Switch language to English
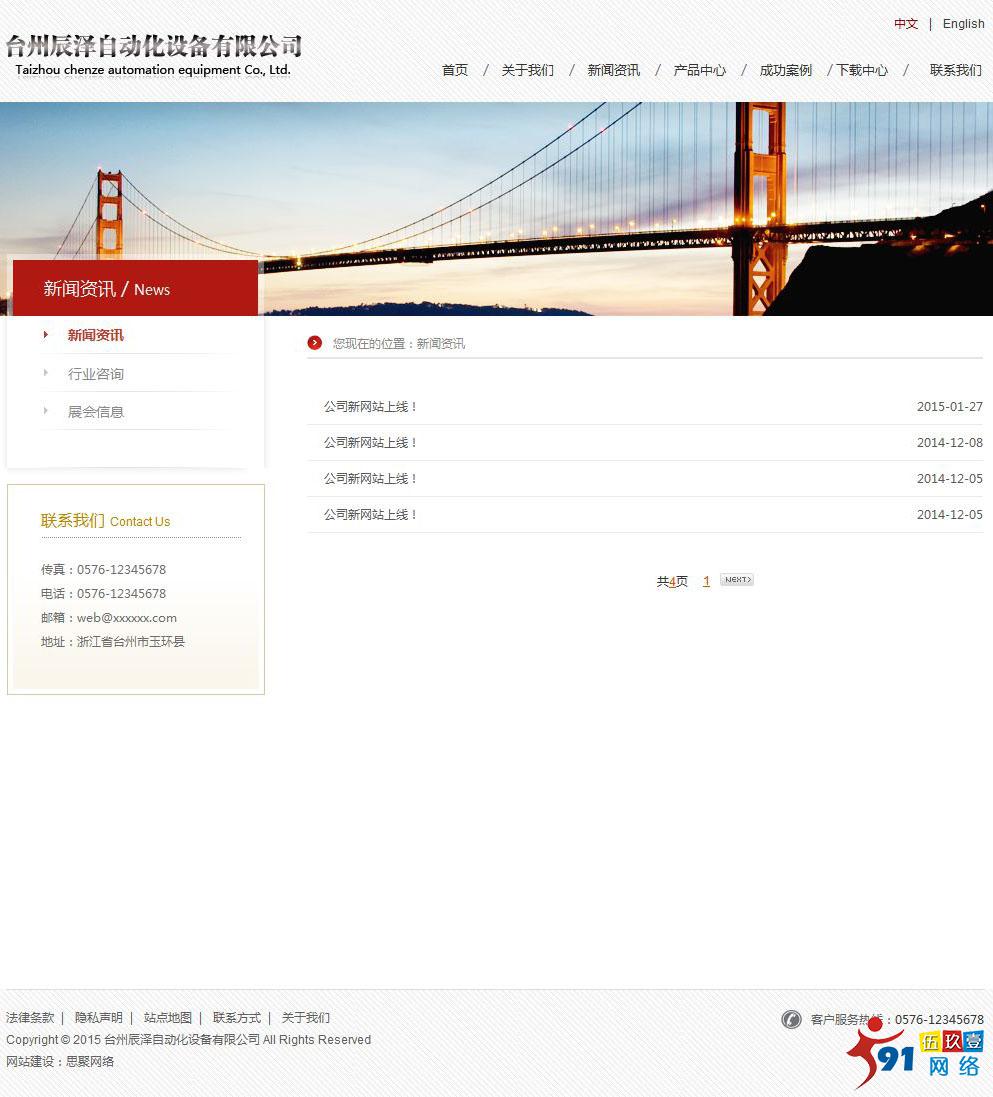The width and height of the screenshot is (993, 1097). 963,24
